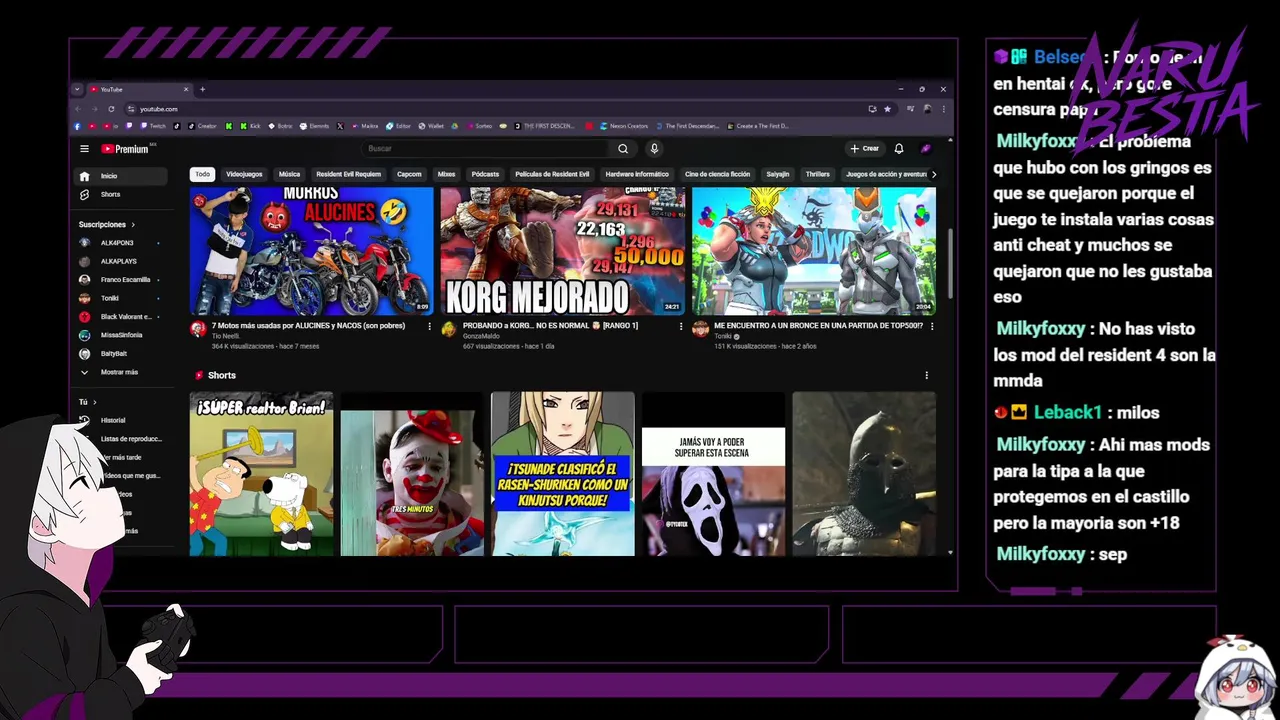
Task: Open the Kick bookmark
Action: (248, 126)
